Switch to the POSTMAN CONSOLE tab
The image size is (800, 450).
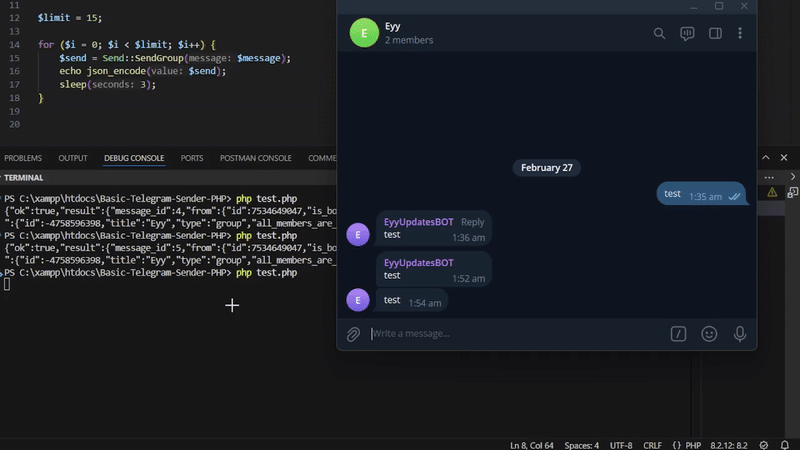click(255, 158)
